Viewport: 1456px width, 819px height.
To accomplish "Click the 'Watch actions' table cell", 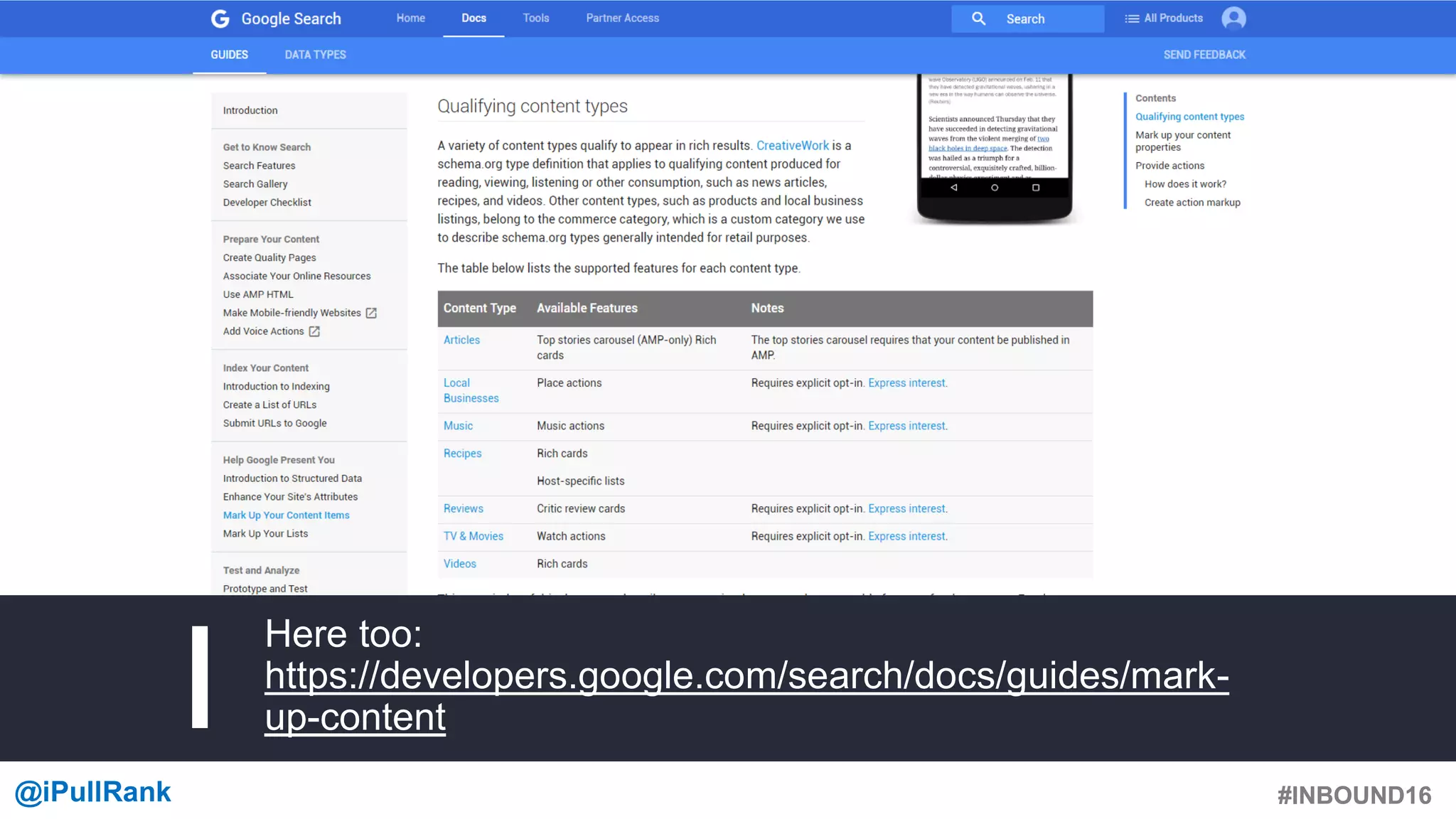I will [571, 537].
